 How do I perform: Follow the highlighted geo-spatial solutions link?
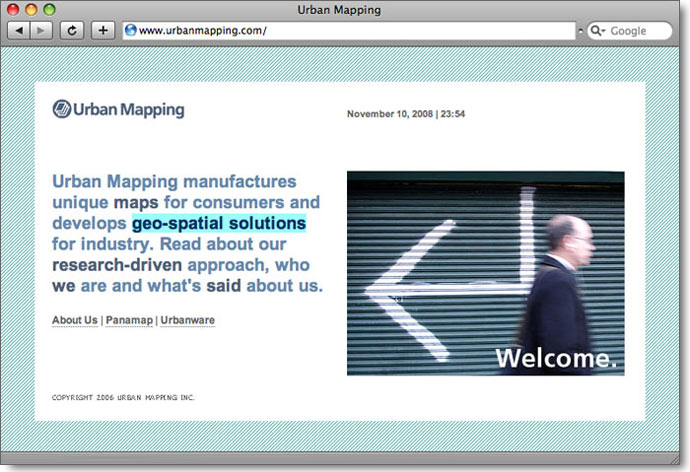(x=219, y=223)
